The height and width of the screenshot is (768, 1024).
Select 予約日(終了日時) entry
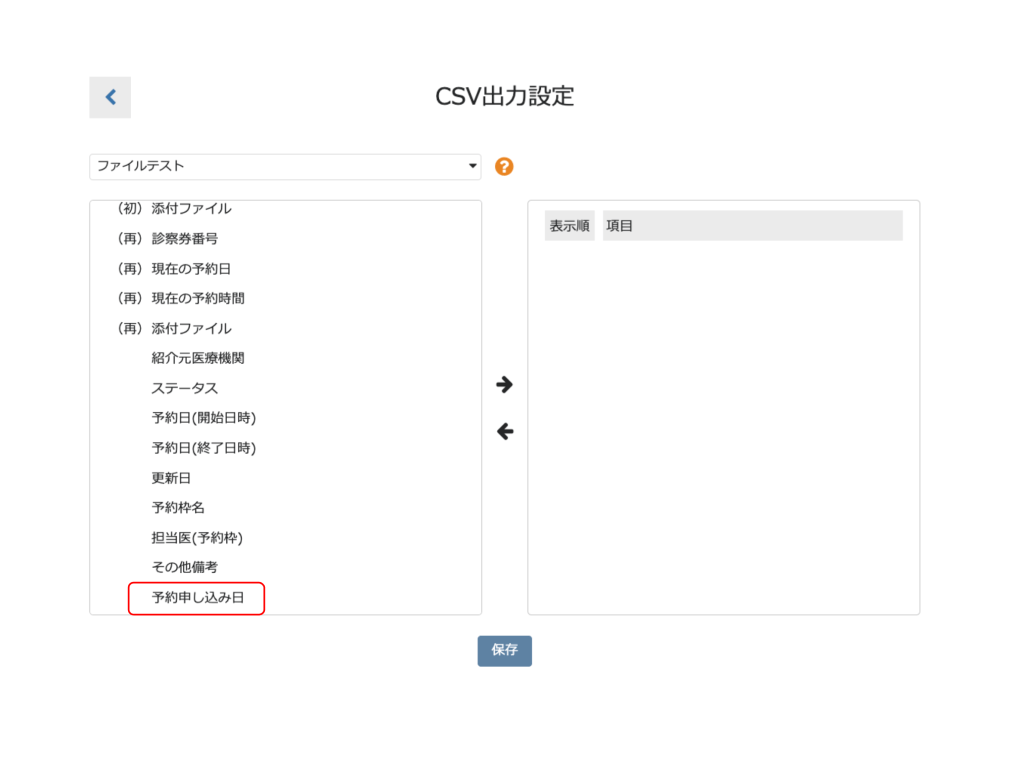point(203,448)
